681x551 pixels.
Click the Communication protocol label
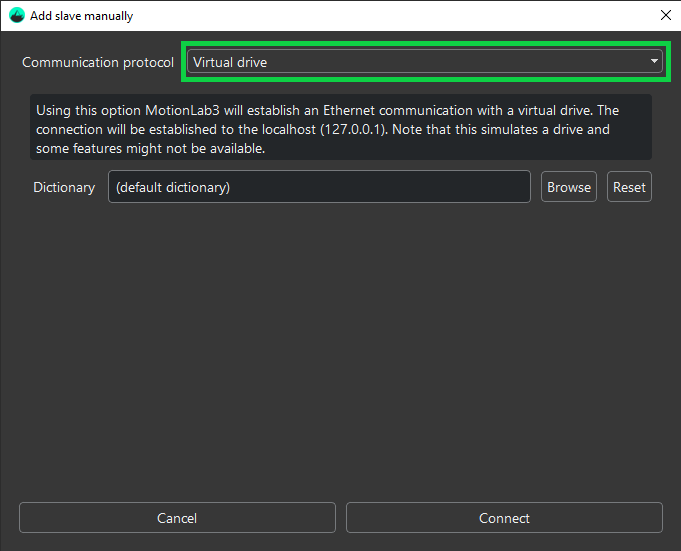pyautogui.click(x=98, y=62)
